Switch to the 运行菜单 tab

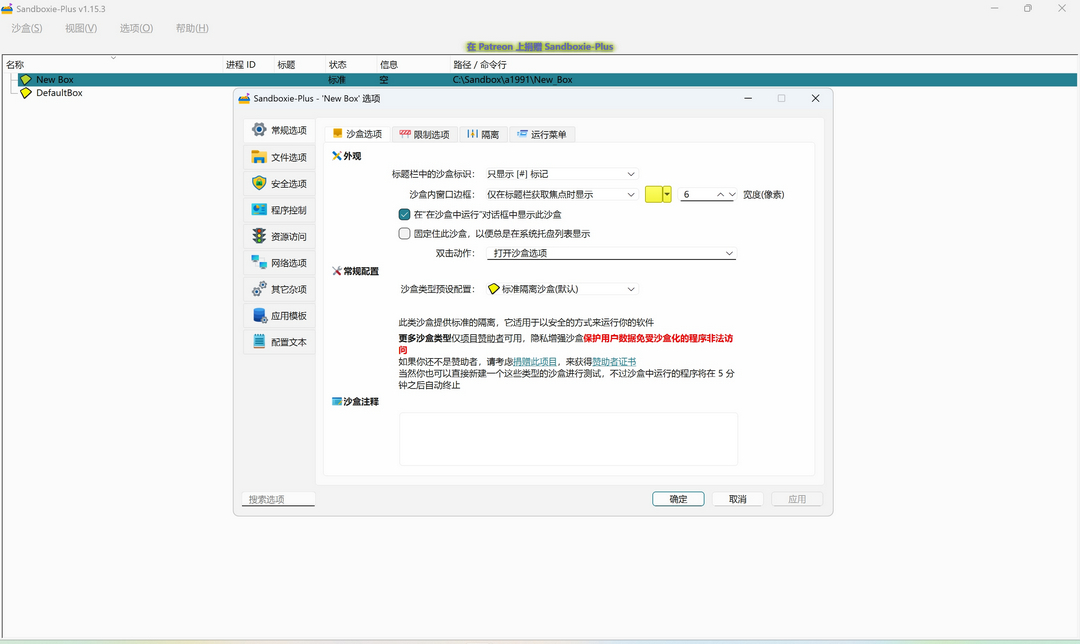pyautogui.click(x=542, y=134)
